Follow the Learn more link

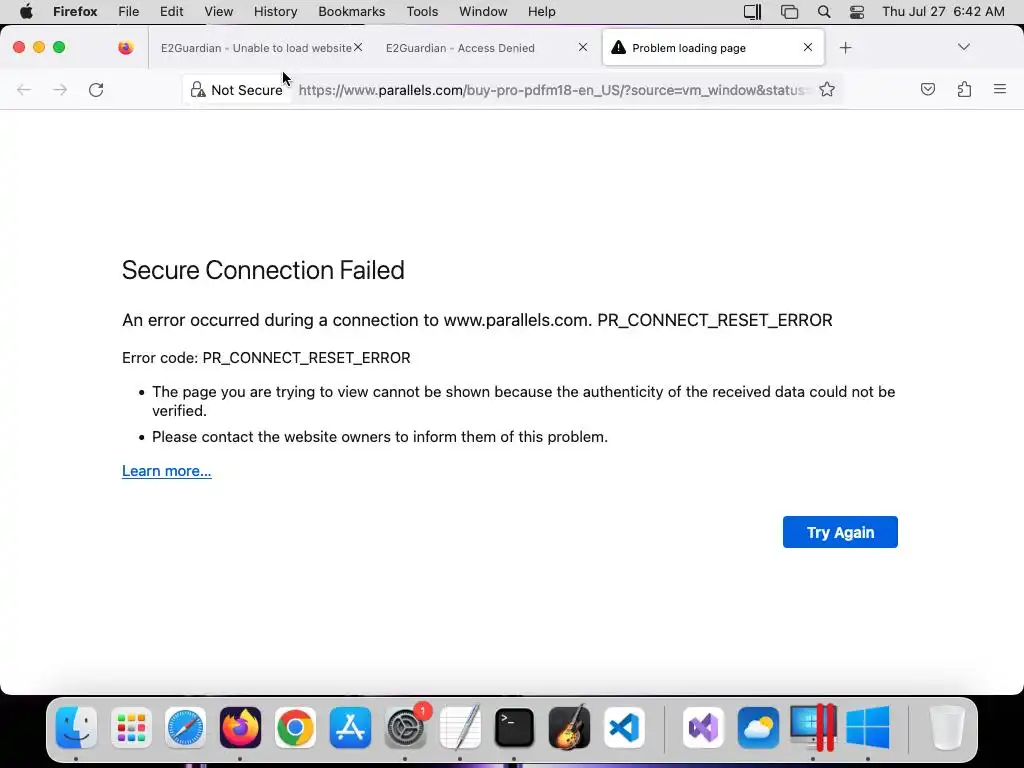pyautogui.click(x=166, y=471)
